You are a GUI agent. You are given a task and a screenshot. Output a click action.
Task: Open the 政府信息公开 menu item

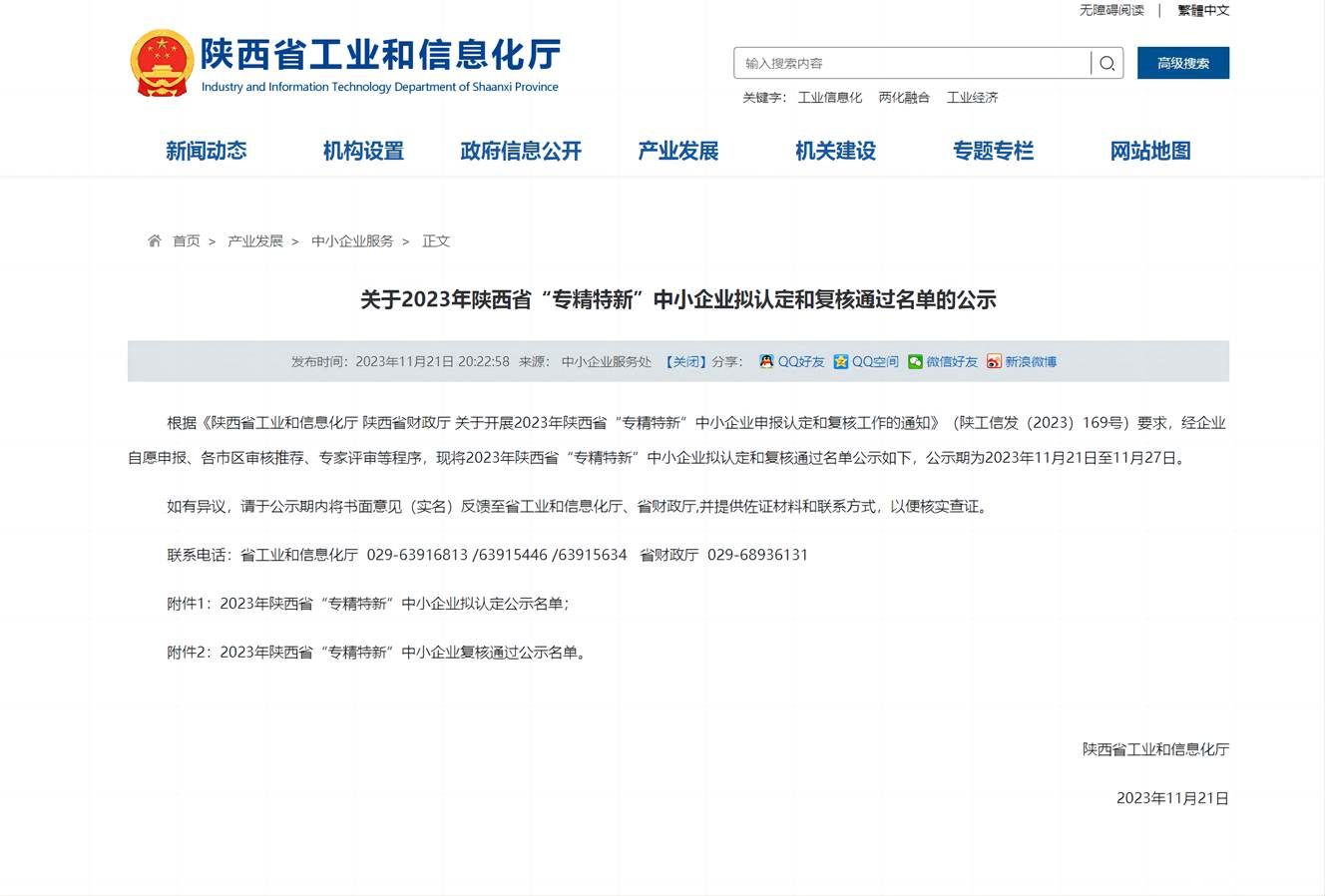520,151
